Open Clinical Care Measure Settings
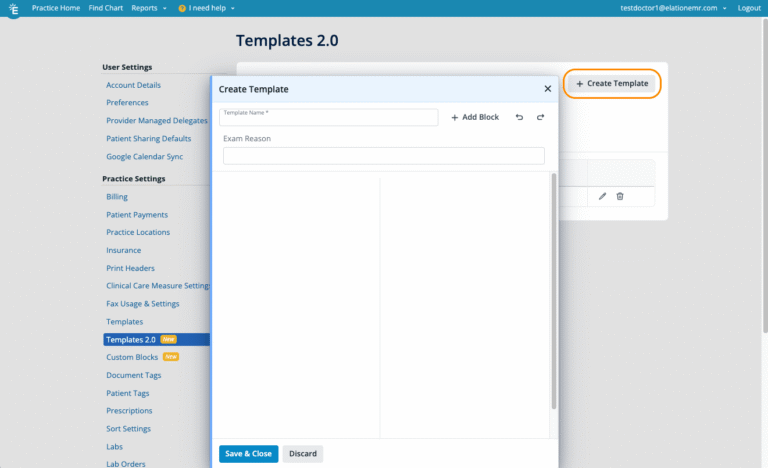The height and width of the screenshot is (468, 768). [x=158, y=286]
